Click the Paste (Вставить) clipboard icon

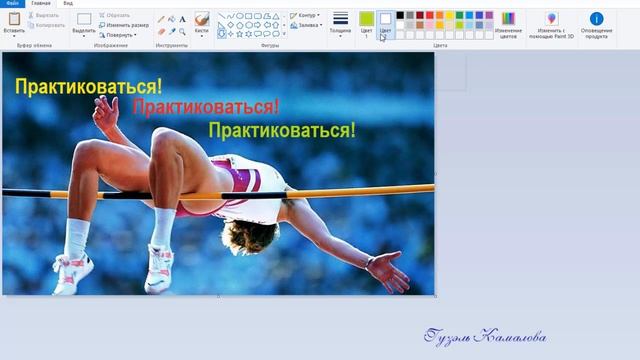[14, 19]
